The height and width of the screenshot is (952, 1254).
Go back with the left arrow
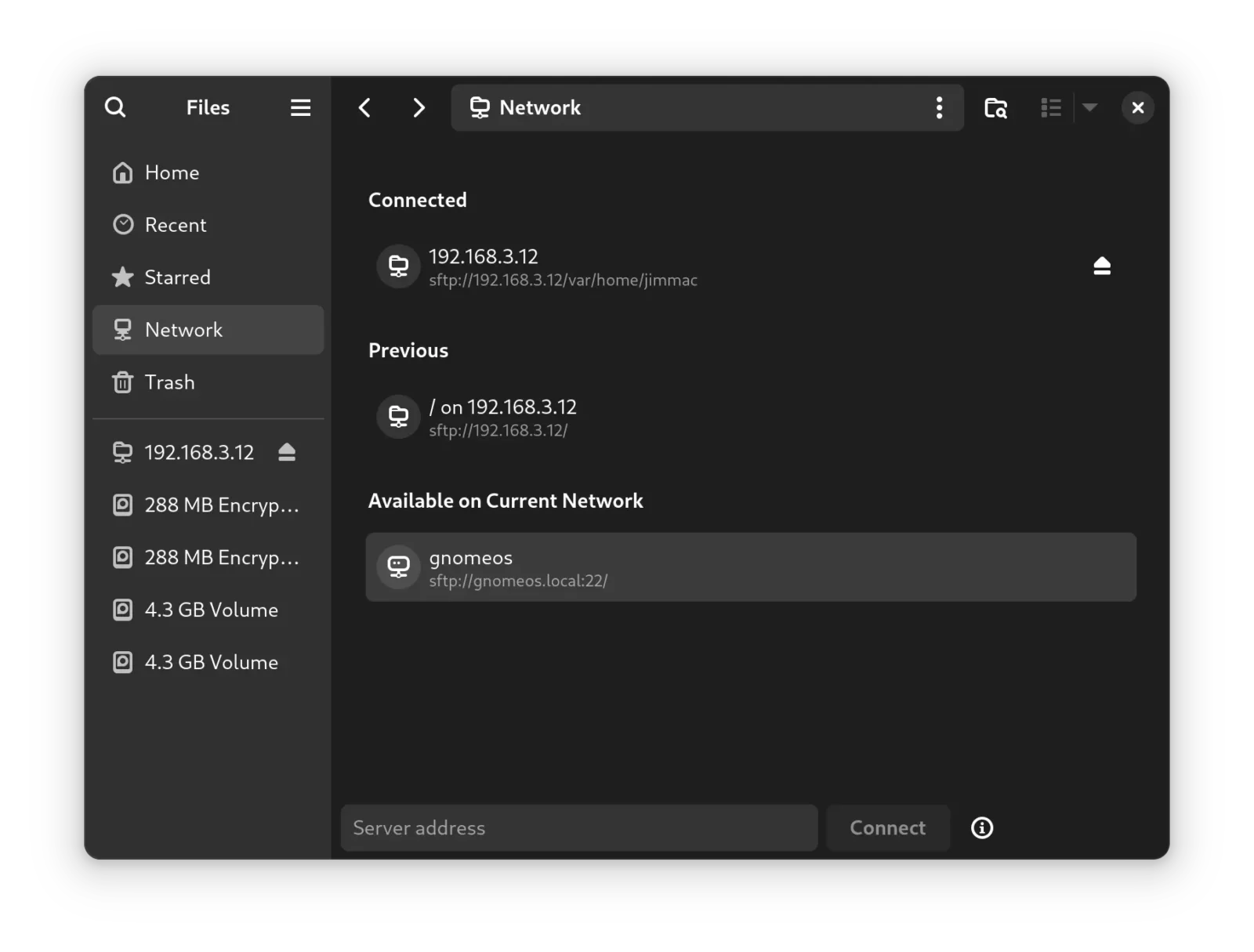tap(364, 107)
